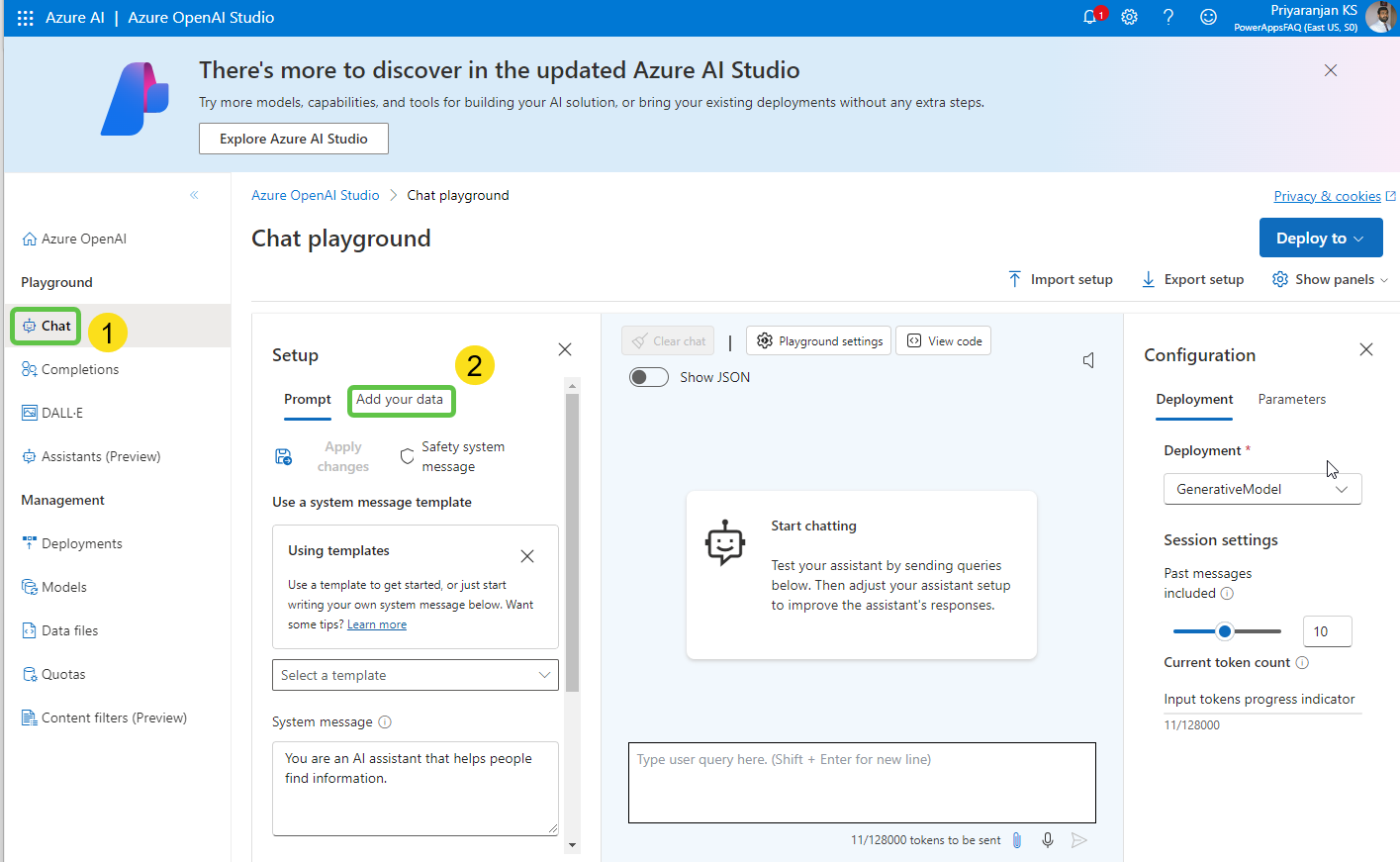Click the help question mark icon
Image resolution: width=1400 pixels, height=862 pixels.
1168,17
